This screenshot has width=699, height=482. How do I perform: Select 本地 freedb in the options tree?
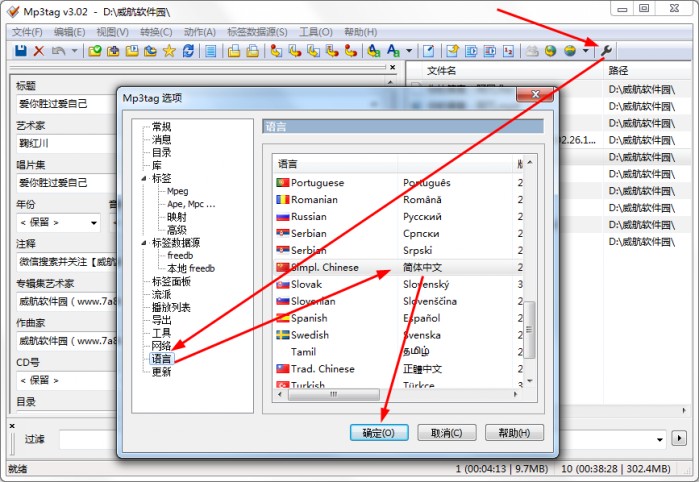[191, 268]
